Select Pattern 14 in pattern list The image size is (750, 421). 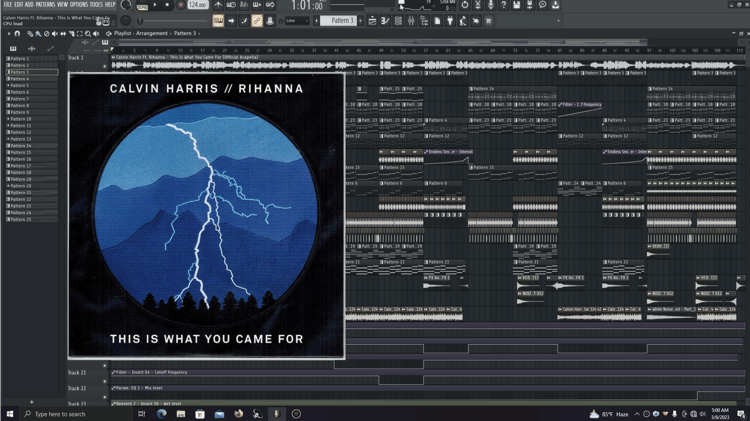(32, 145)
